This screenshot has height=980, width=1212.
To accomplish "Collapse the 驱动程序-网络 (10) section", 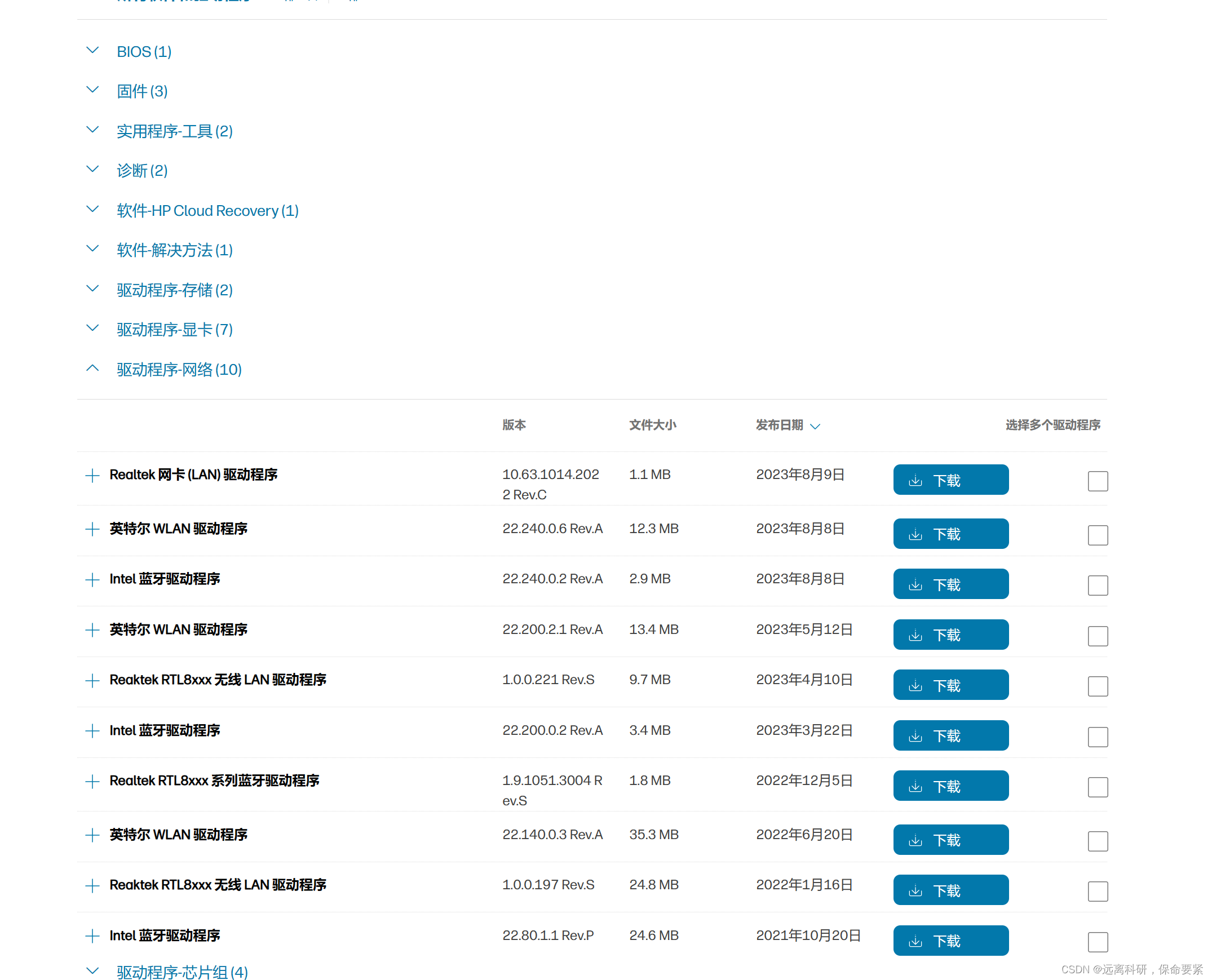I will coord(179,369).
